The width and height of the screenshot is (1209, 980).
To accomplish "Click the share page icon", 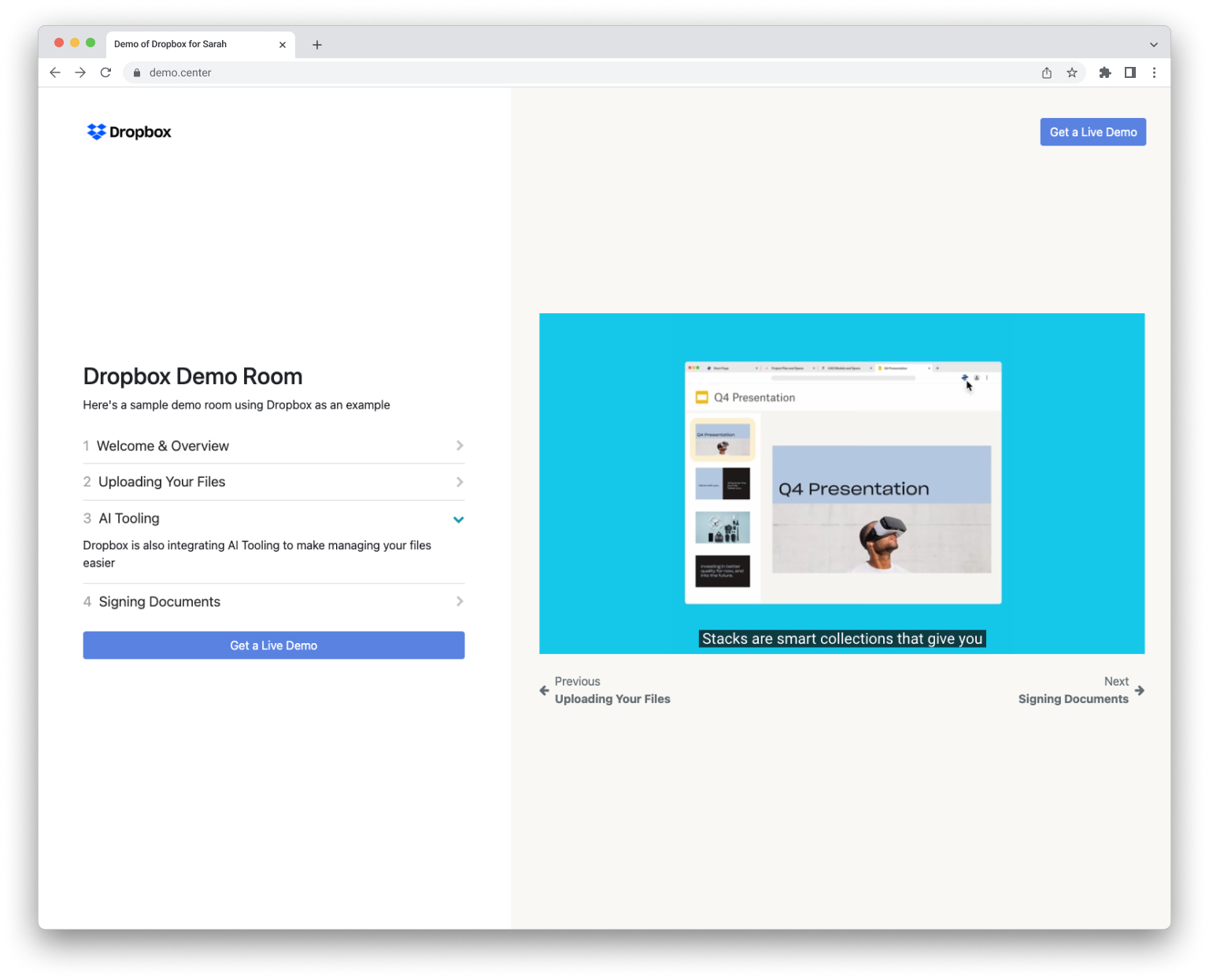I will 1047,72.
